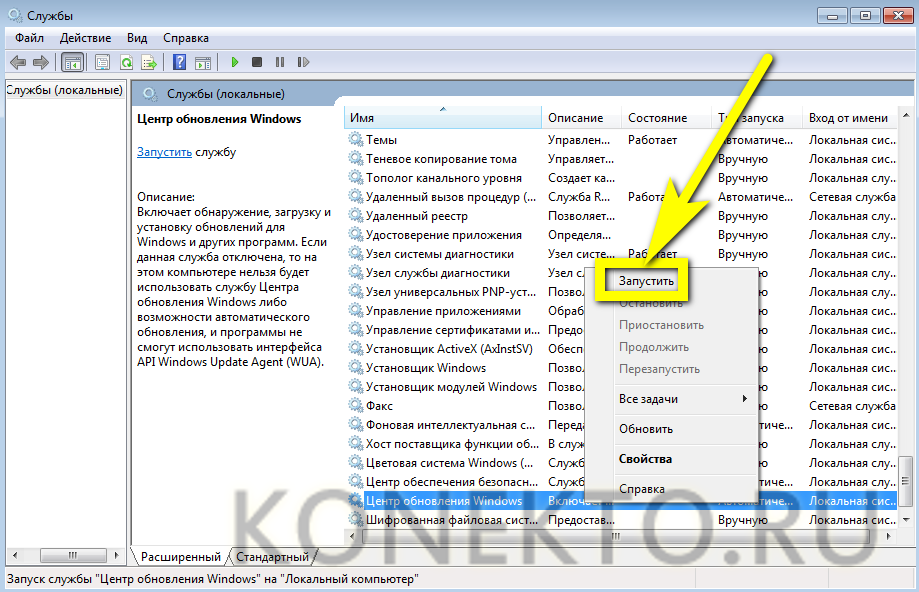Click the gear icon of Темы service
This screenshot has width=919, height=592.
pyautogui.click(x=355, y=140)
